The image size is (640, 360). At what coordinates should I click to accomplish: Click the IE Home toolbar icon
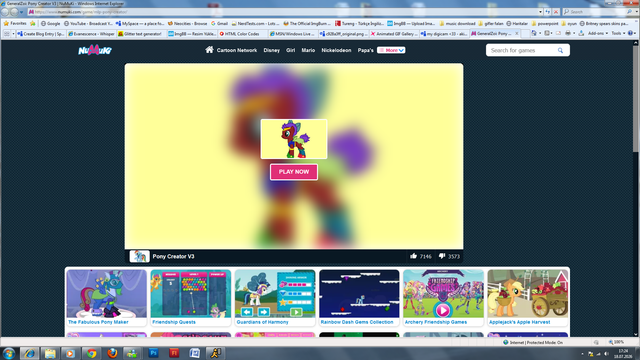coord(533,33)
